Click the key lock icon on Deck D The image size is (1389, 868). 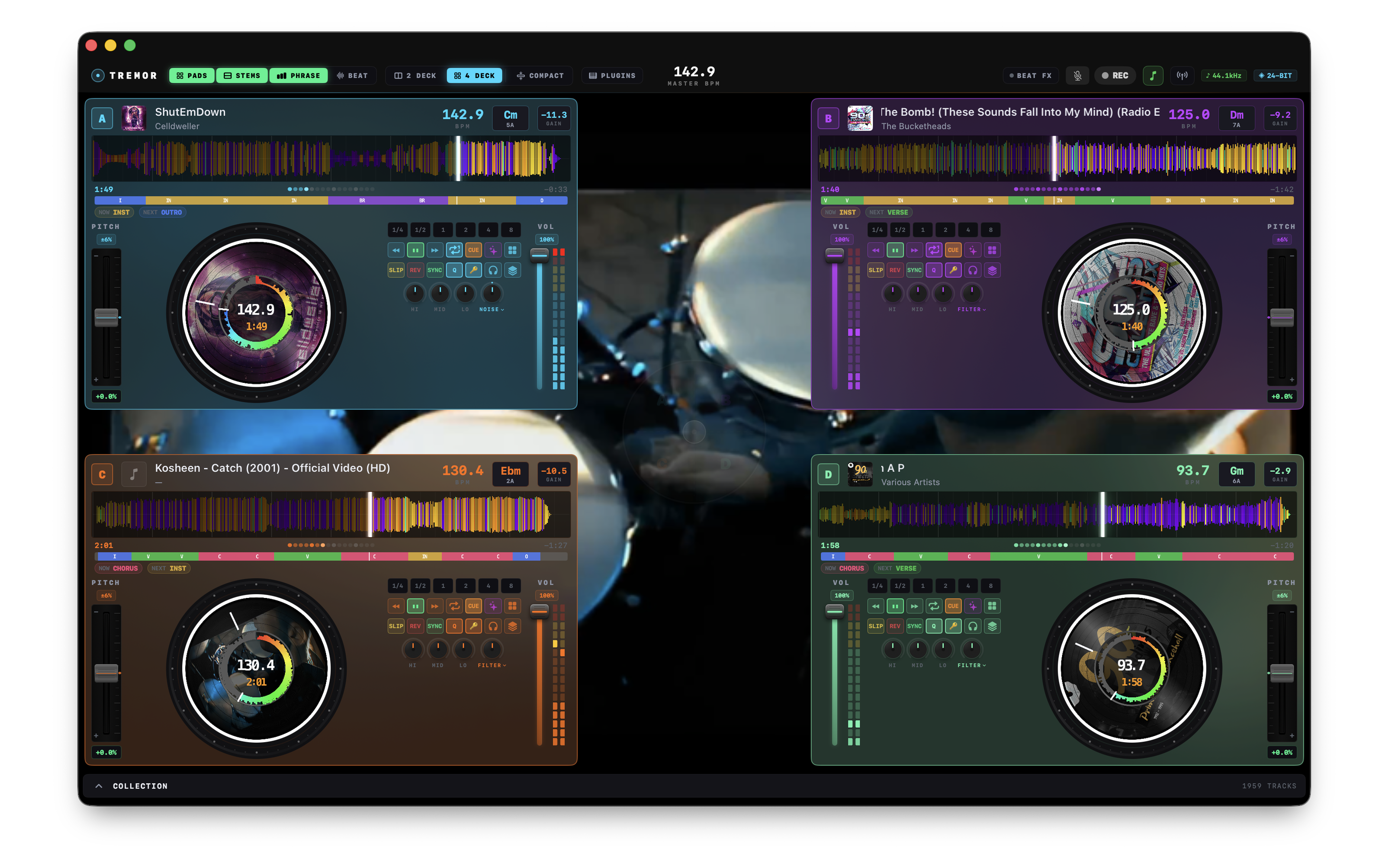(953, 626)
